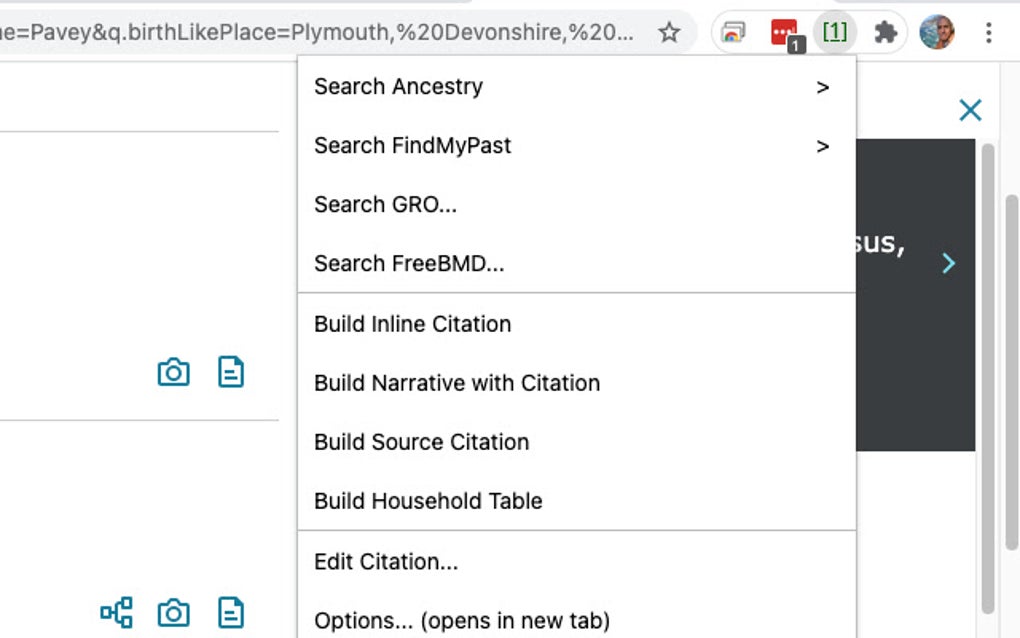Click the red LastPass extension icon with badge
Viewport: 1020px width, 638px height.
[783, 31]
